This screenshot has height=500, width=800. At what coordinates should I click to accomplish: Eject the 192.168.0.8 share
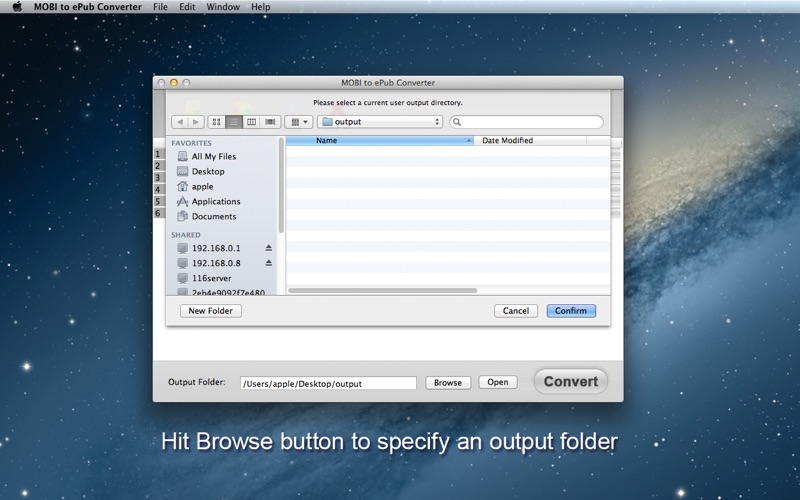[268, 263]
